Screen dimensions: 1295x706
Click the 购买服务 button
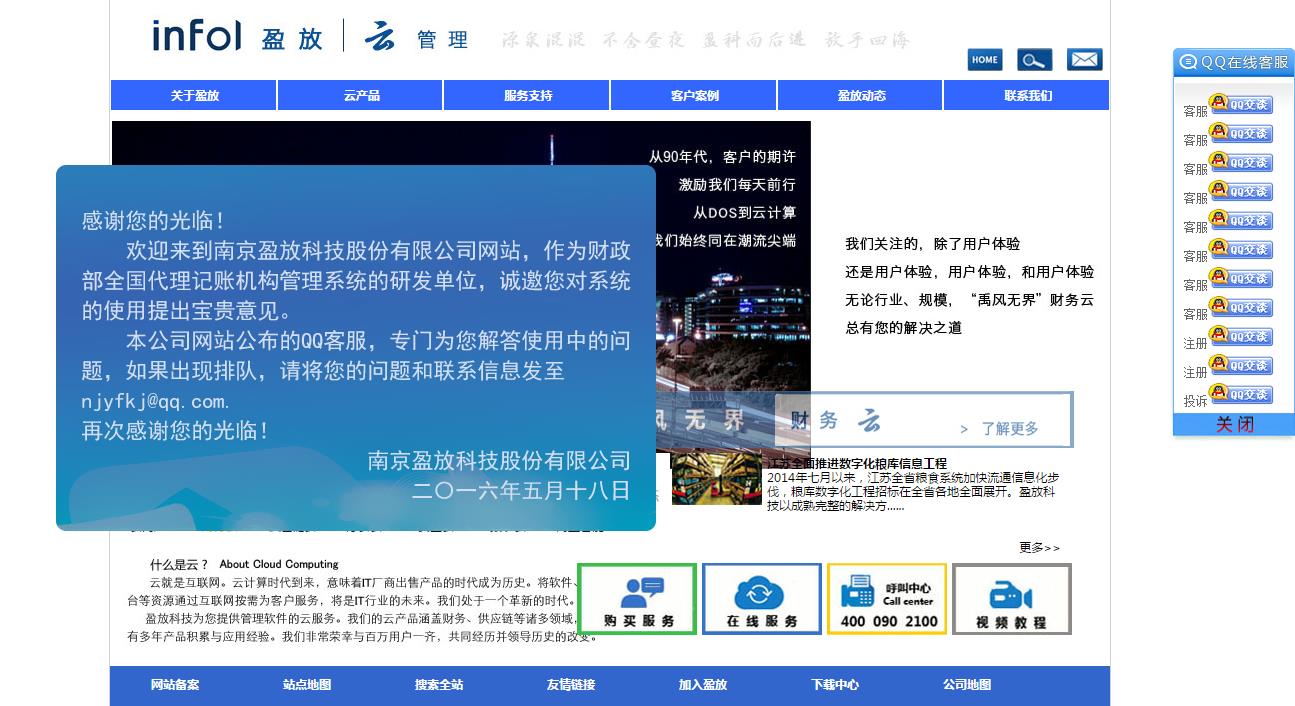tap(637, 599)
